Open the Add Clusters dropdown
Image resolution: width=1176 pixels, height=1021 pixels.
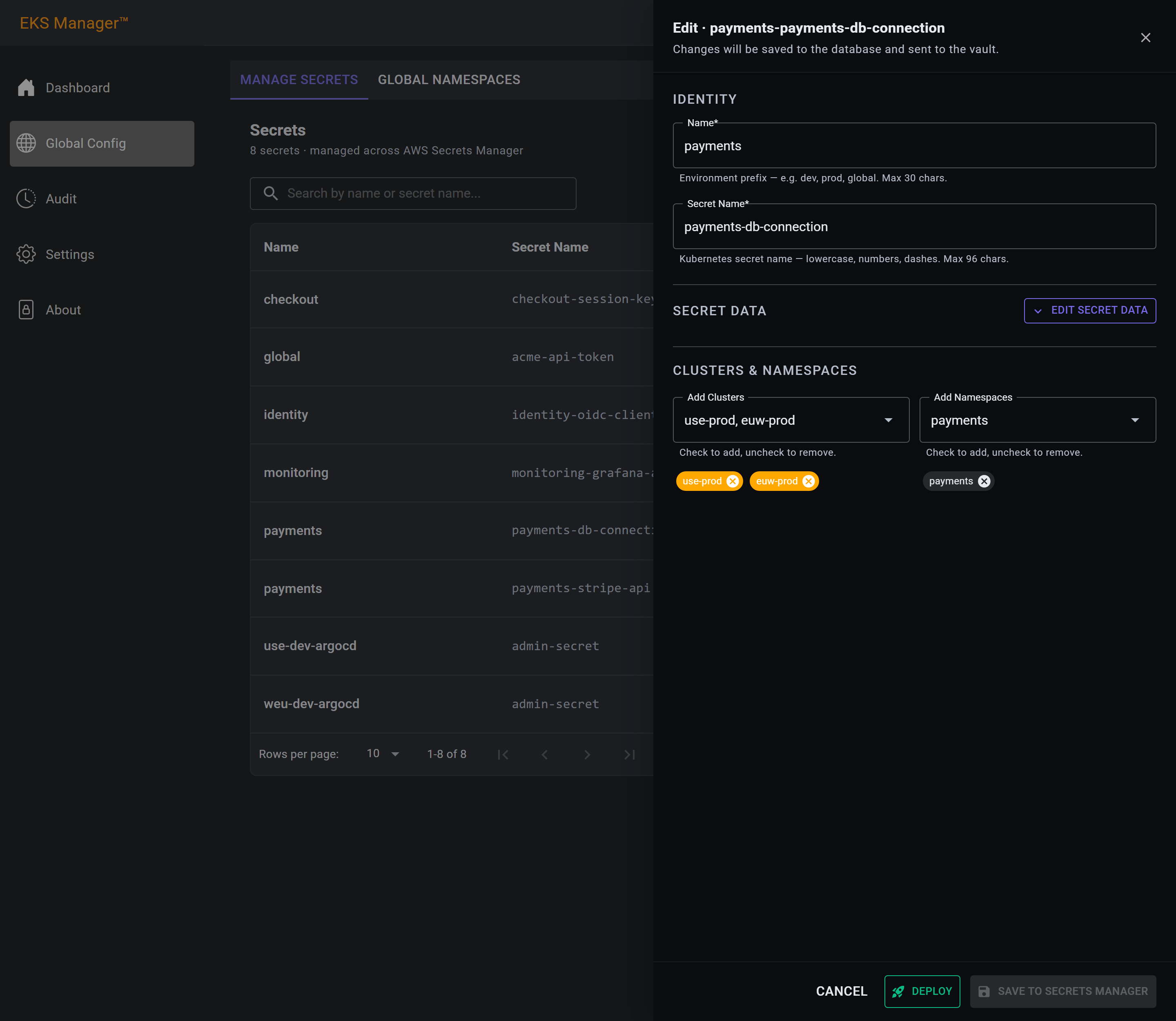click(791, 420)
